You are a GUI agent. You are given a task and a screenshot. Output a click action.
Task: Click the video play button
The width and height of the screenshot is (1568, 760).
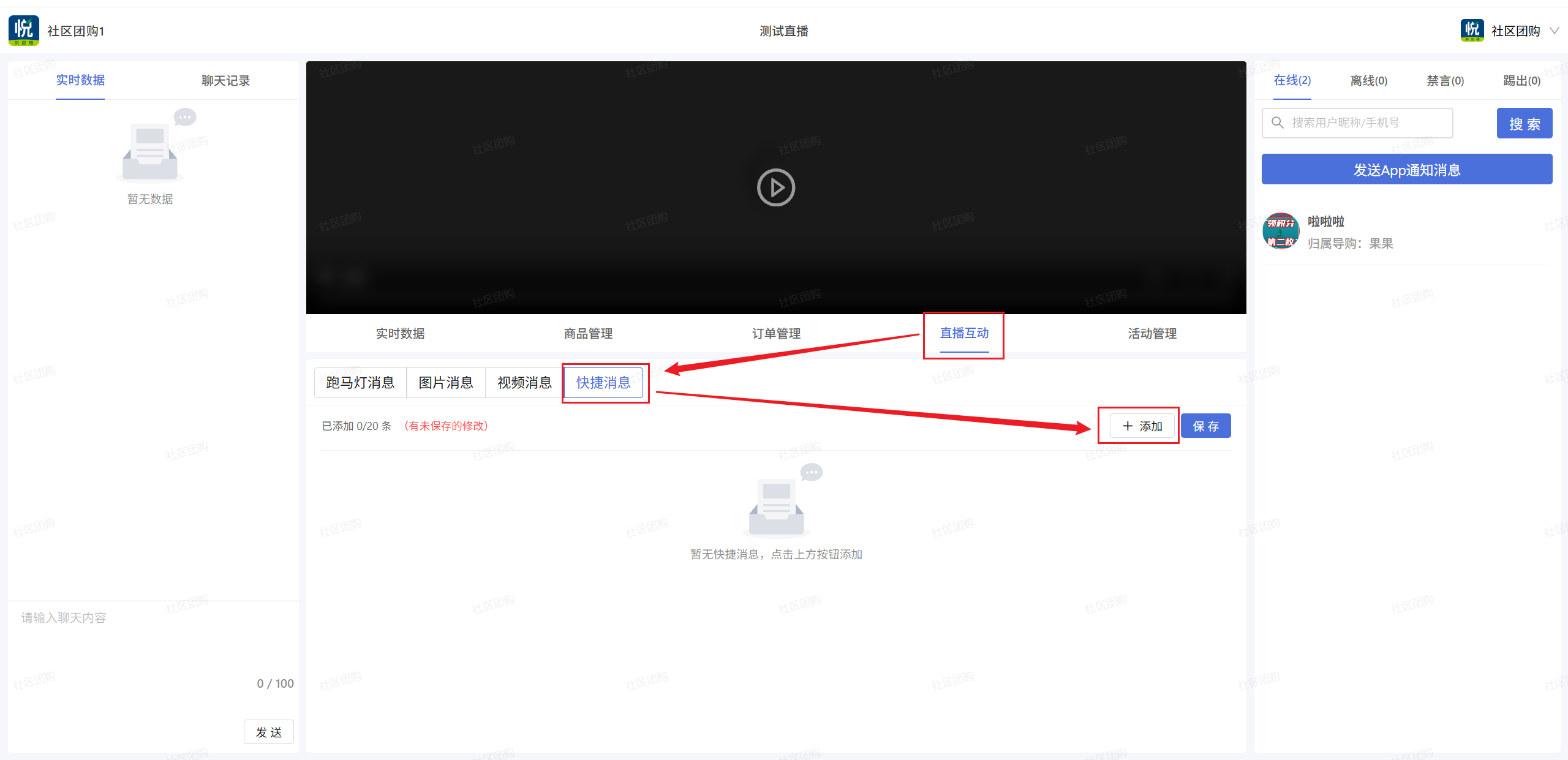(775, 187)
